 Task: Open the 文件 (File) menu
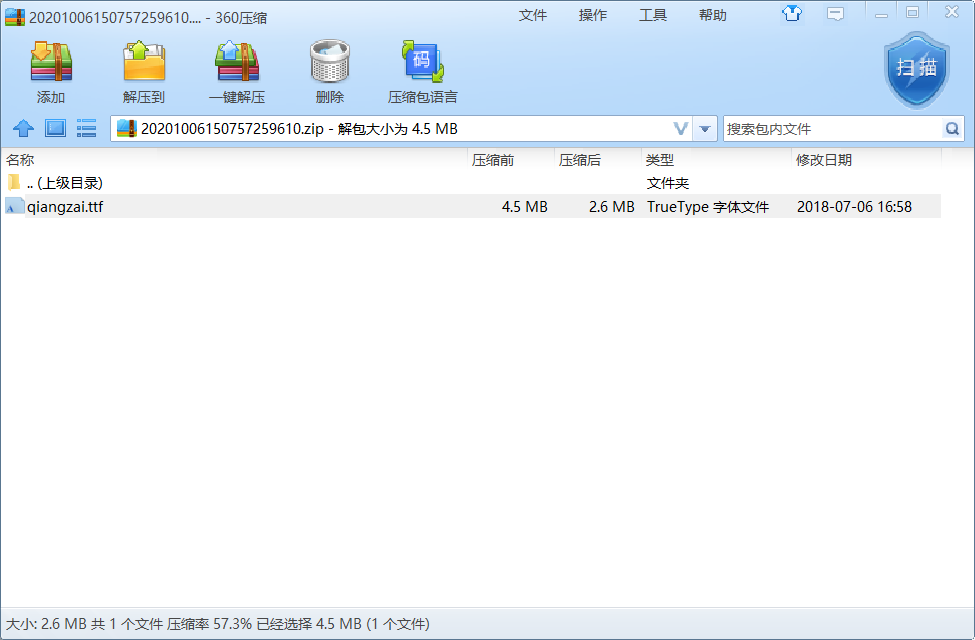click(533, 15)
